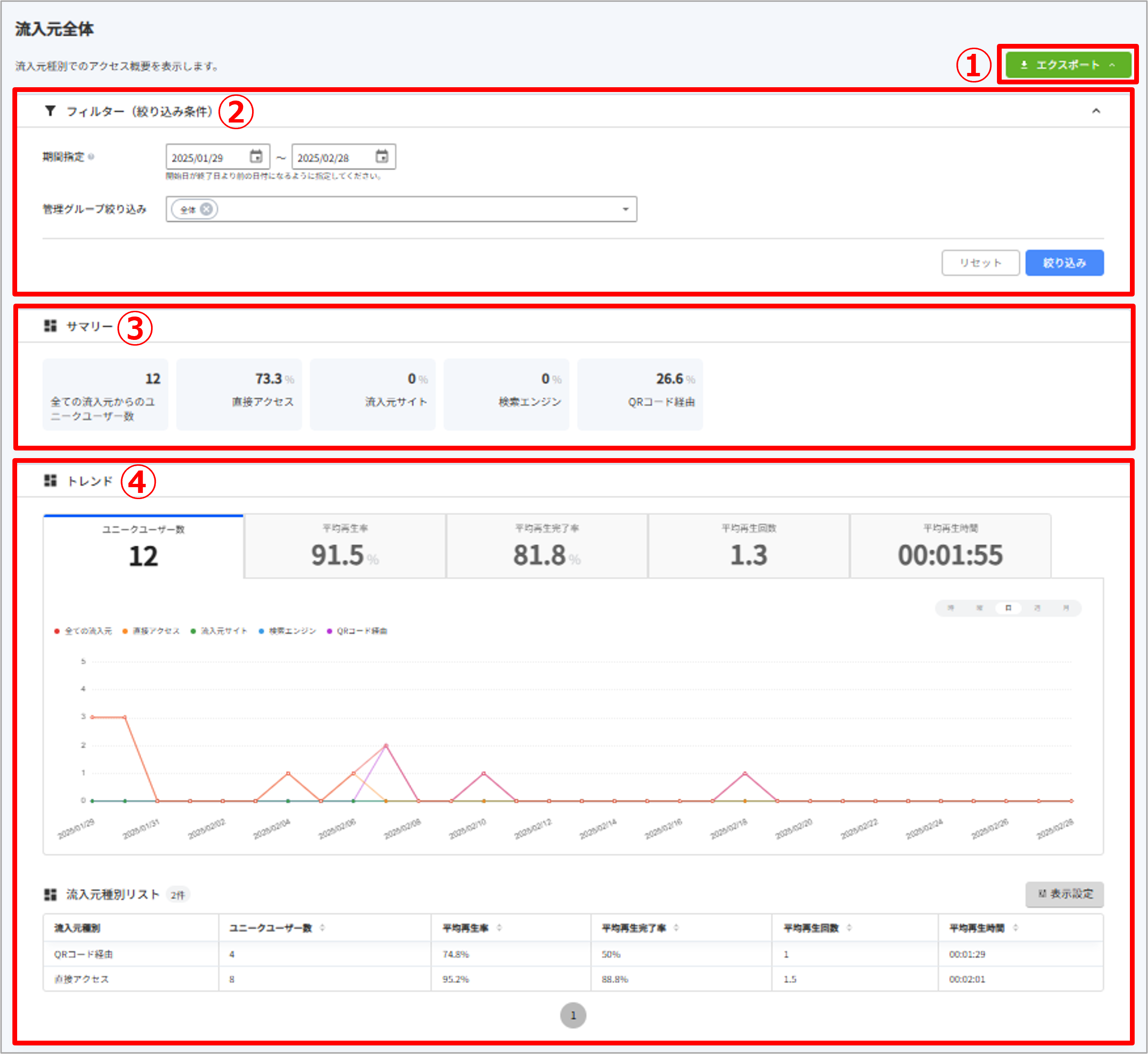Image resolution: width=1148 pixels, height=1054 pixels.
Task: Toggle QRコード経由 series in chart legend
Action: [x=357, y=631]
